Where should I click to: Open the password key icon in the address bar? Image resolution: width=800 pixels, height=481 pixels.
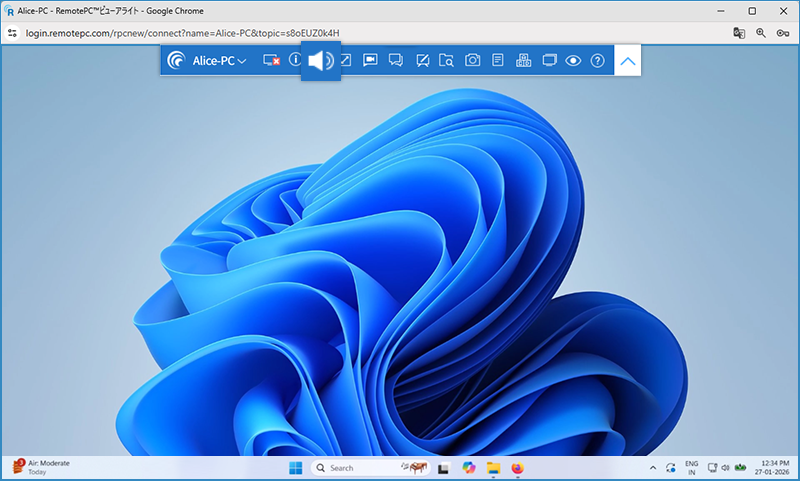(x=783, y=33)
